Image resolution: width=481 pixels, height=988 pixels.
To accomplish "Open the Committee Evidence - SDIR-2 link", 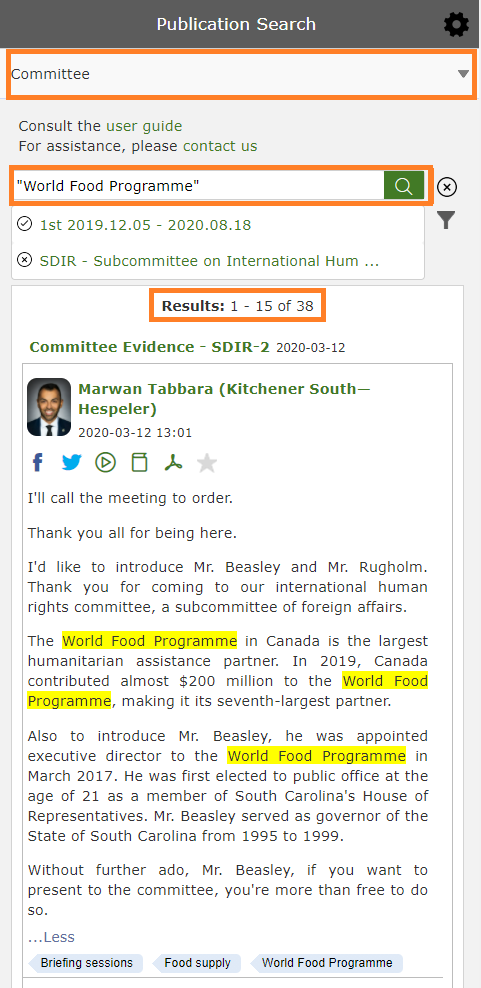I will [149, 347].
